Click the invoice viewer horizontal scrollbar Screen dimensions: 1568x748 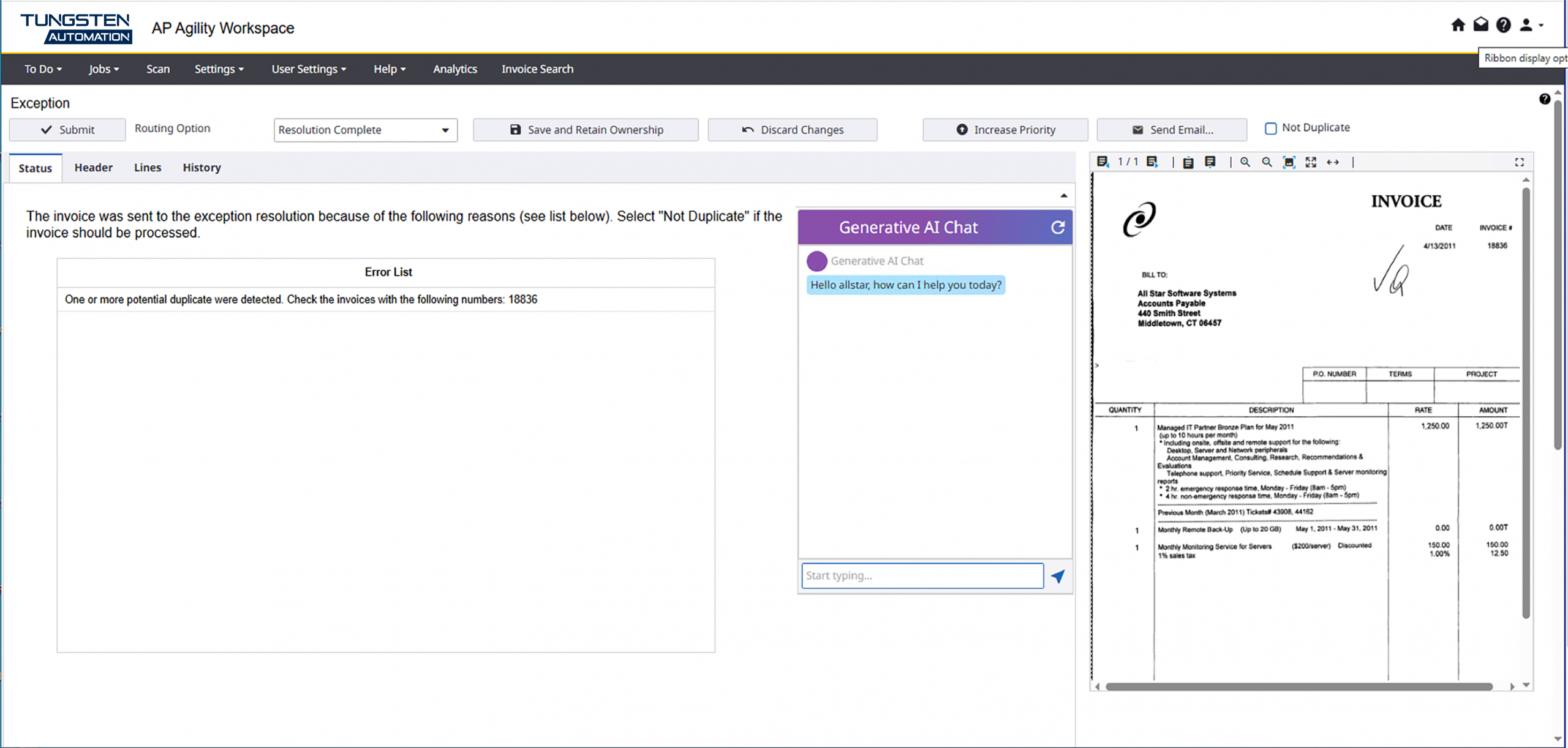pyautogui.click(x=1298, y=686)
